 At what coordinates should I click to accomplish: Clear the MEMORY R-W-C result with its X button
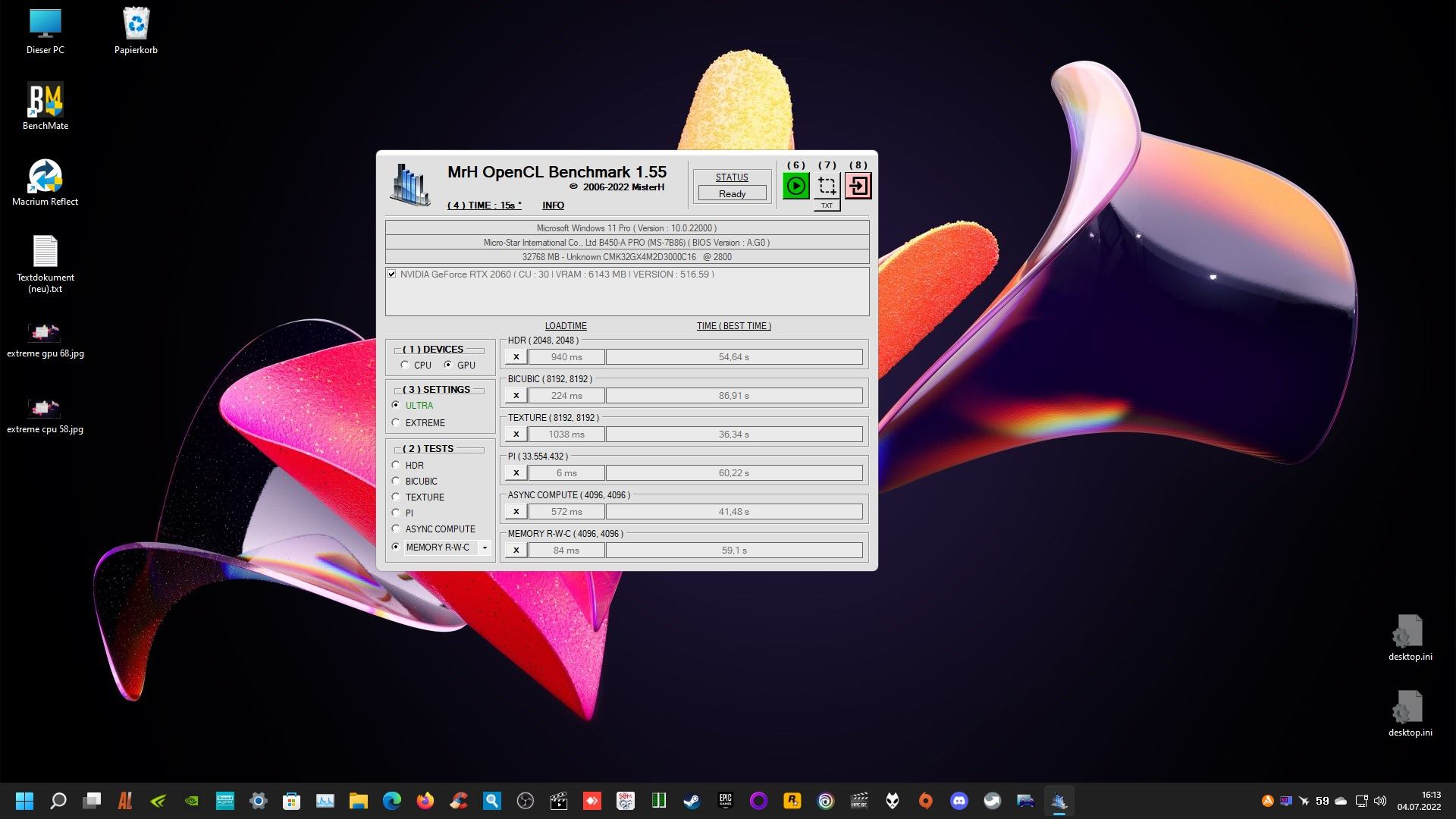(x=516, y=551)
